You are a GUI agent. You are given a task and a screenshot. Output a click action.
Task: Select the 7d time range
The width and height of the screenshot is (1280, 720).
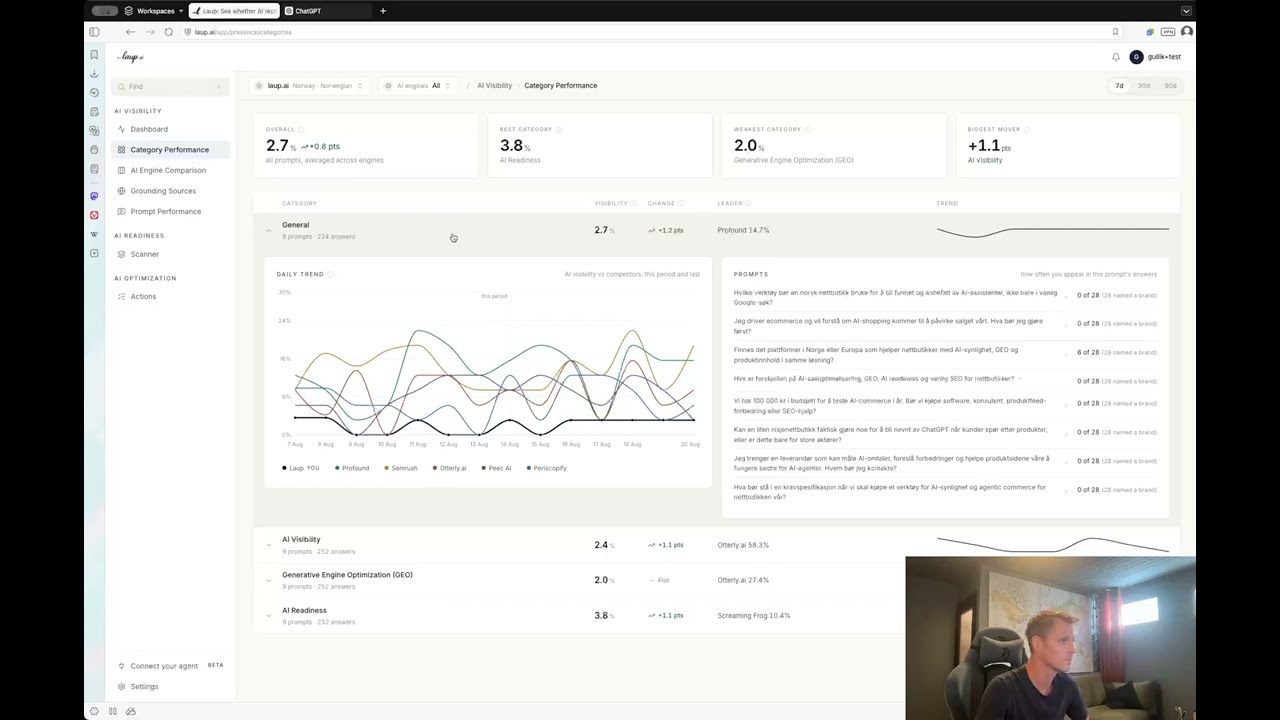pos(1119,86)
